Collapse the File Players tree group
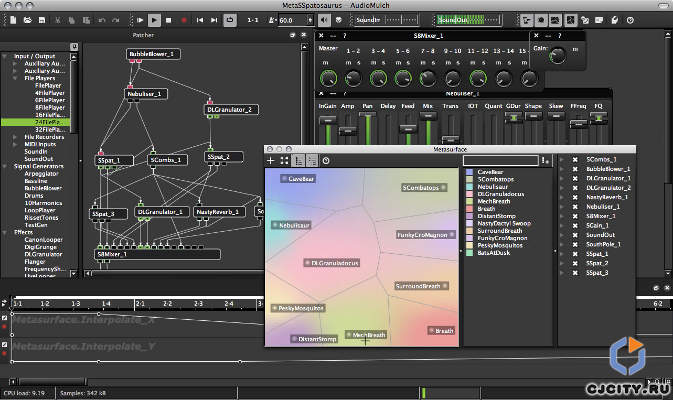This screenshot has width=673, height=400. click(15, 78)
